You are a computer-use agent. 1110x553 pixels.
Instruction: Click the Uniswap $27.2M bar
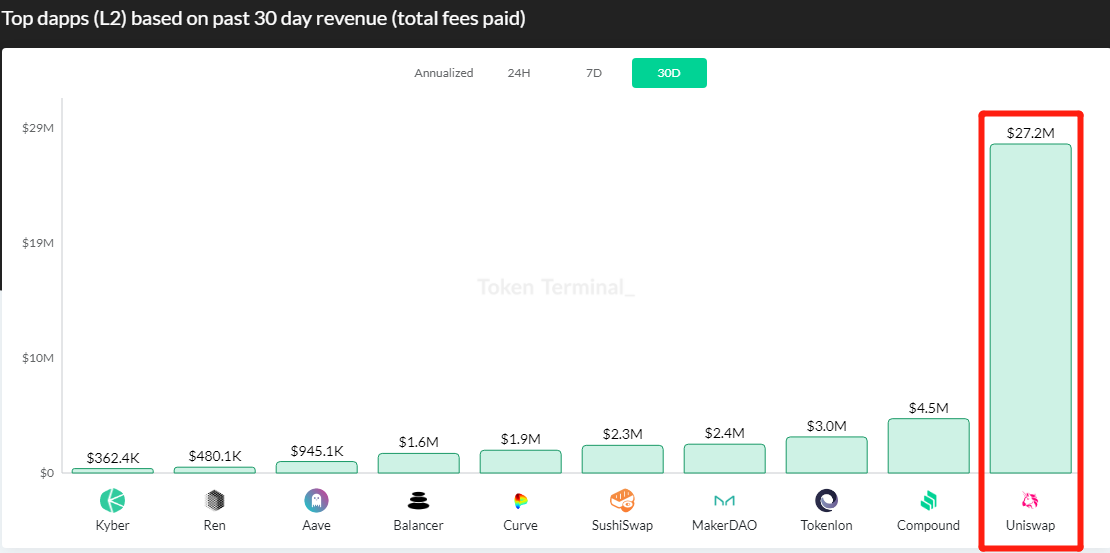(1030, 309)
